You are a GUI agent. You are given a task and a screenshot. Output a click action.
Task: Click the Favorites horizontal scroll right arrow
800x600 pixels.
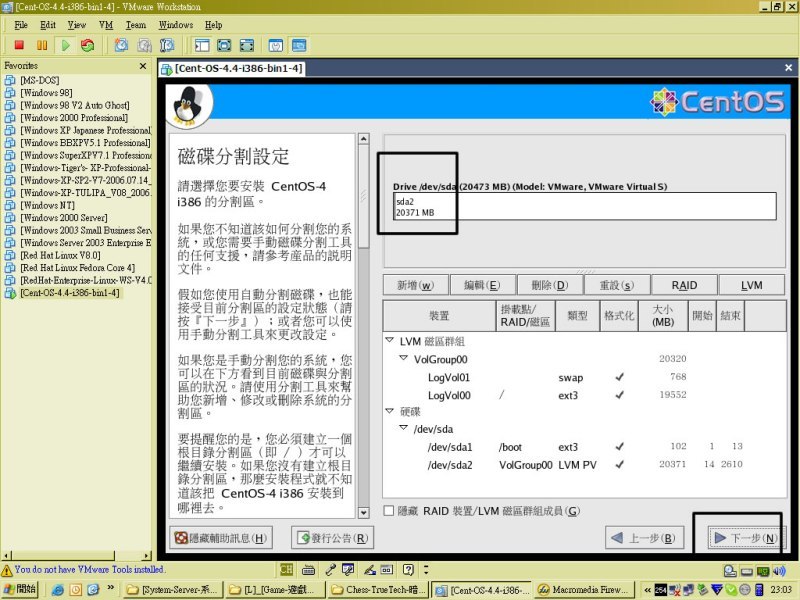point(147,555)
